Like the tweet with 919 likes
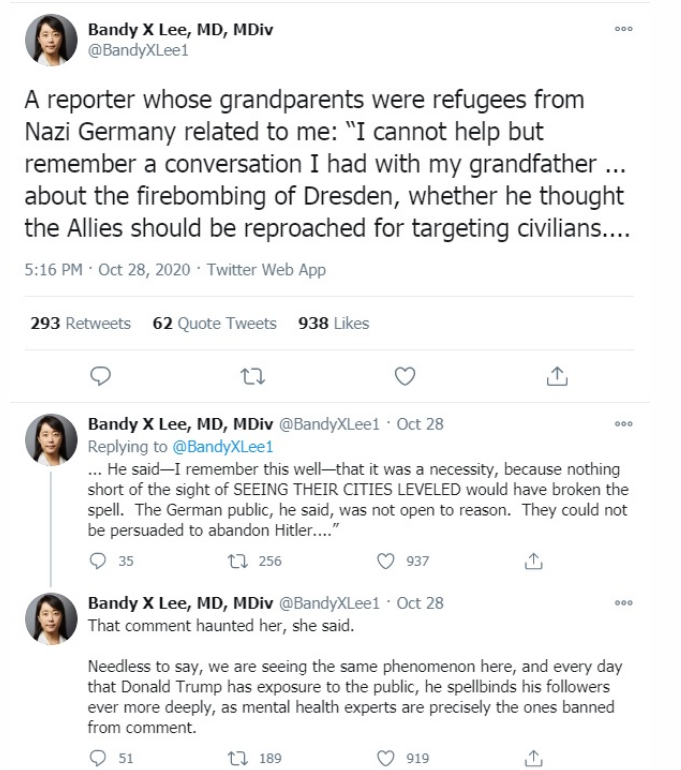The width and height of the screenshot is (681, 770). 385,758
